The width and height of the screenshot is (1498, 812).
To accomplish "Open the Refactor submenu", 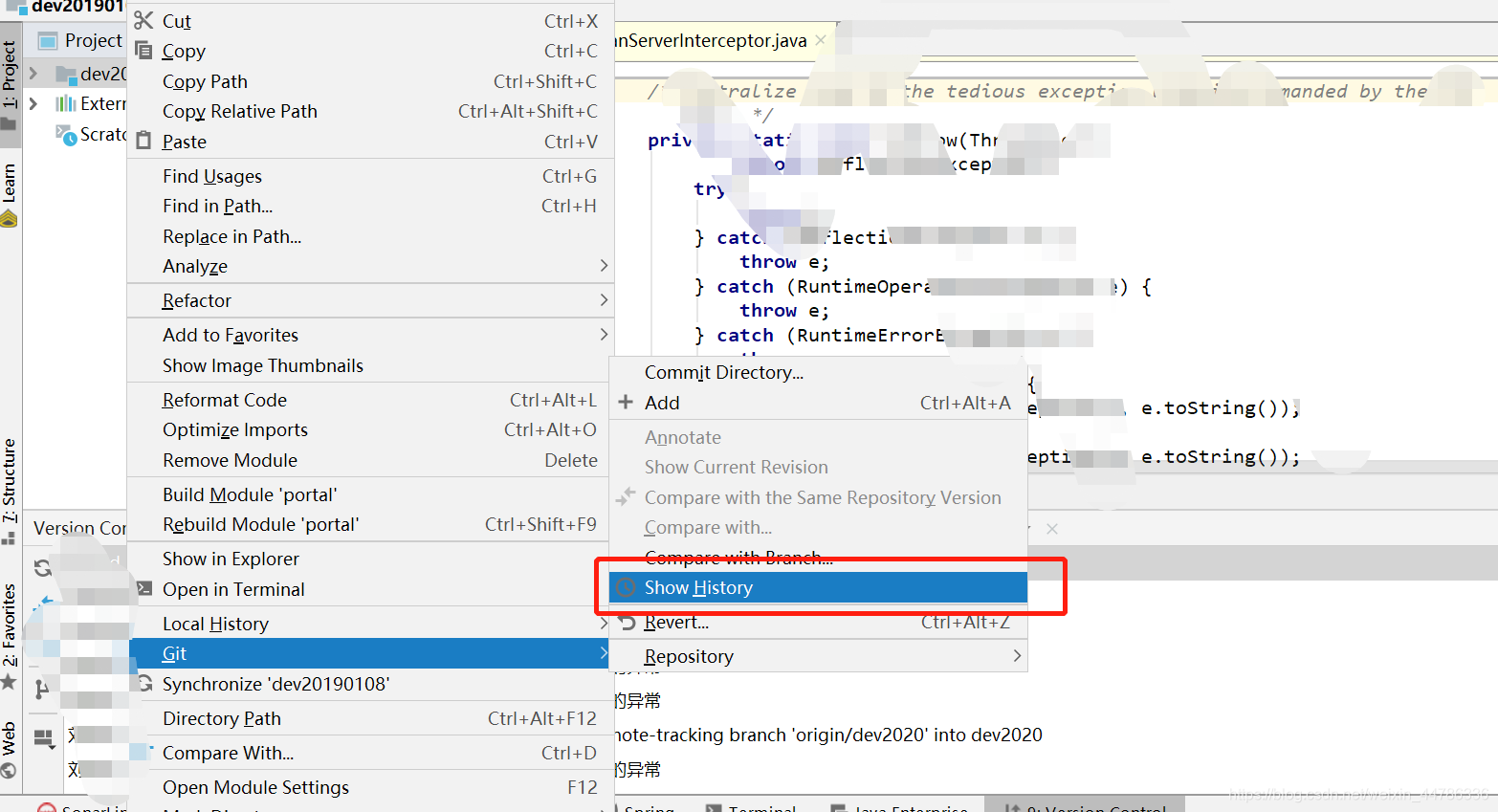I will [x=370, y=300].
